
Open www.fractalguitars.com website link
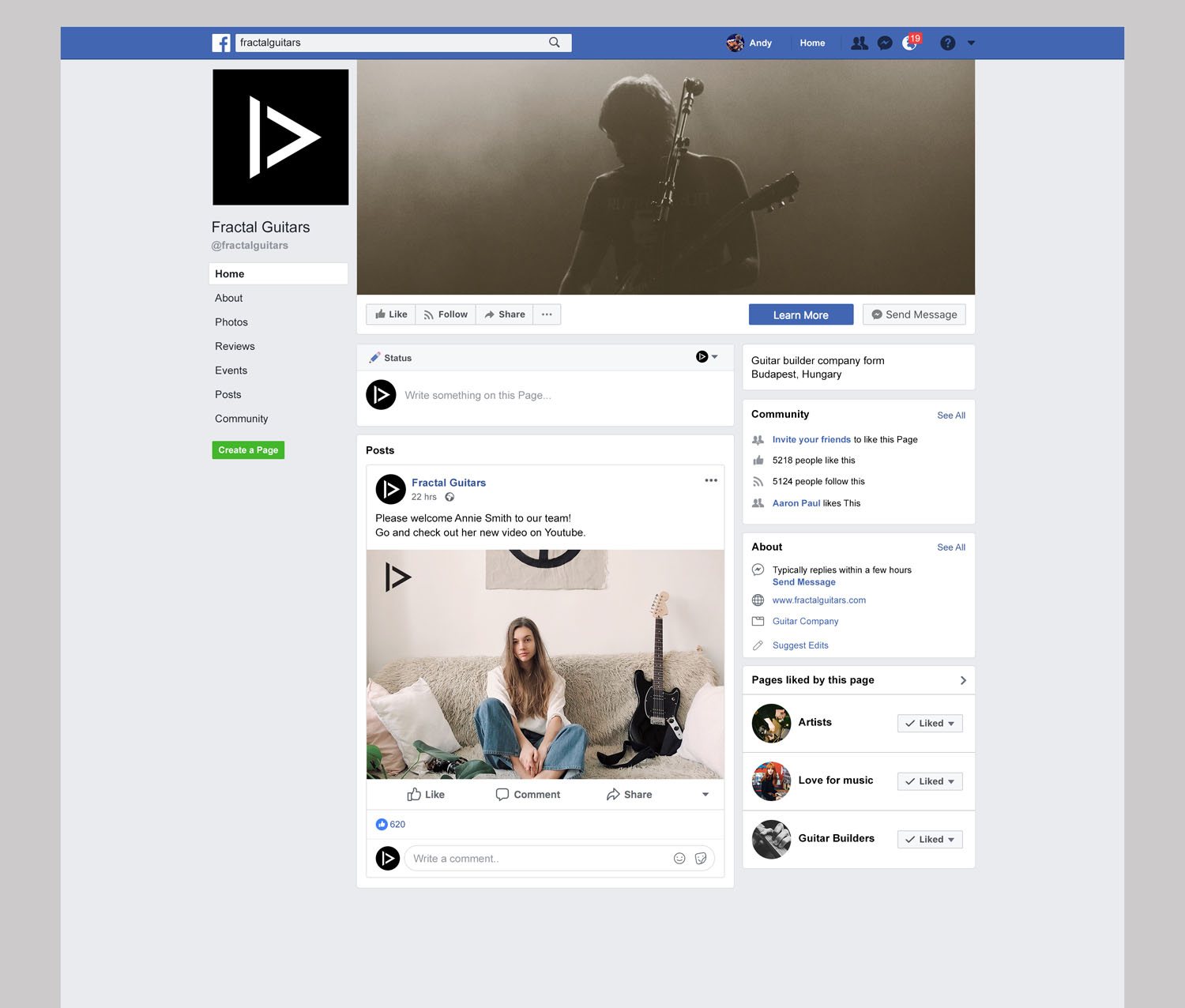(818, 600)
